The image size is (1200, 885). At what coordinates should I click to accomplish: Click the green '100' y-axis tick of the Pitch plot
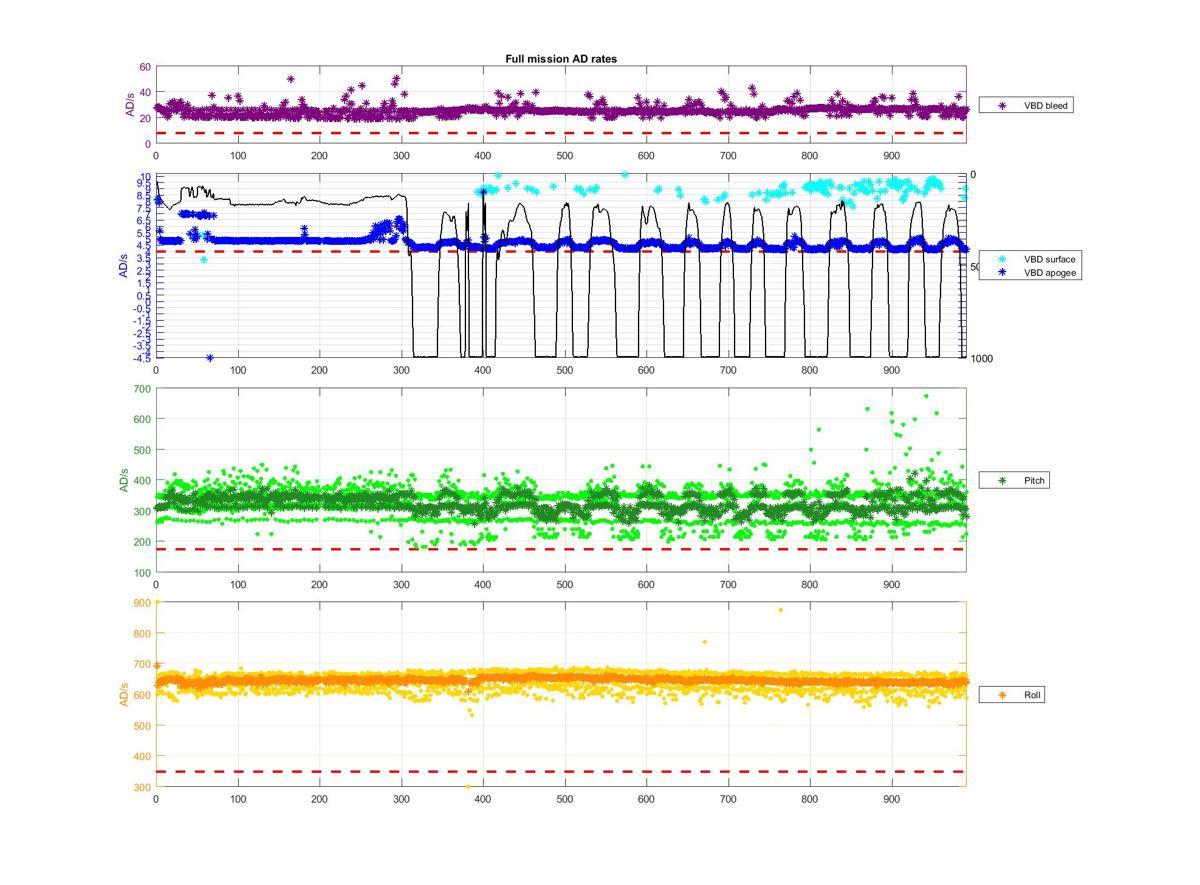pyautogui.click(x=141, y=573)
